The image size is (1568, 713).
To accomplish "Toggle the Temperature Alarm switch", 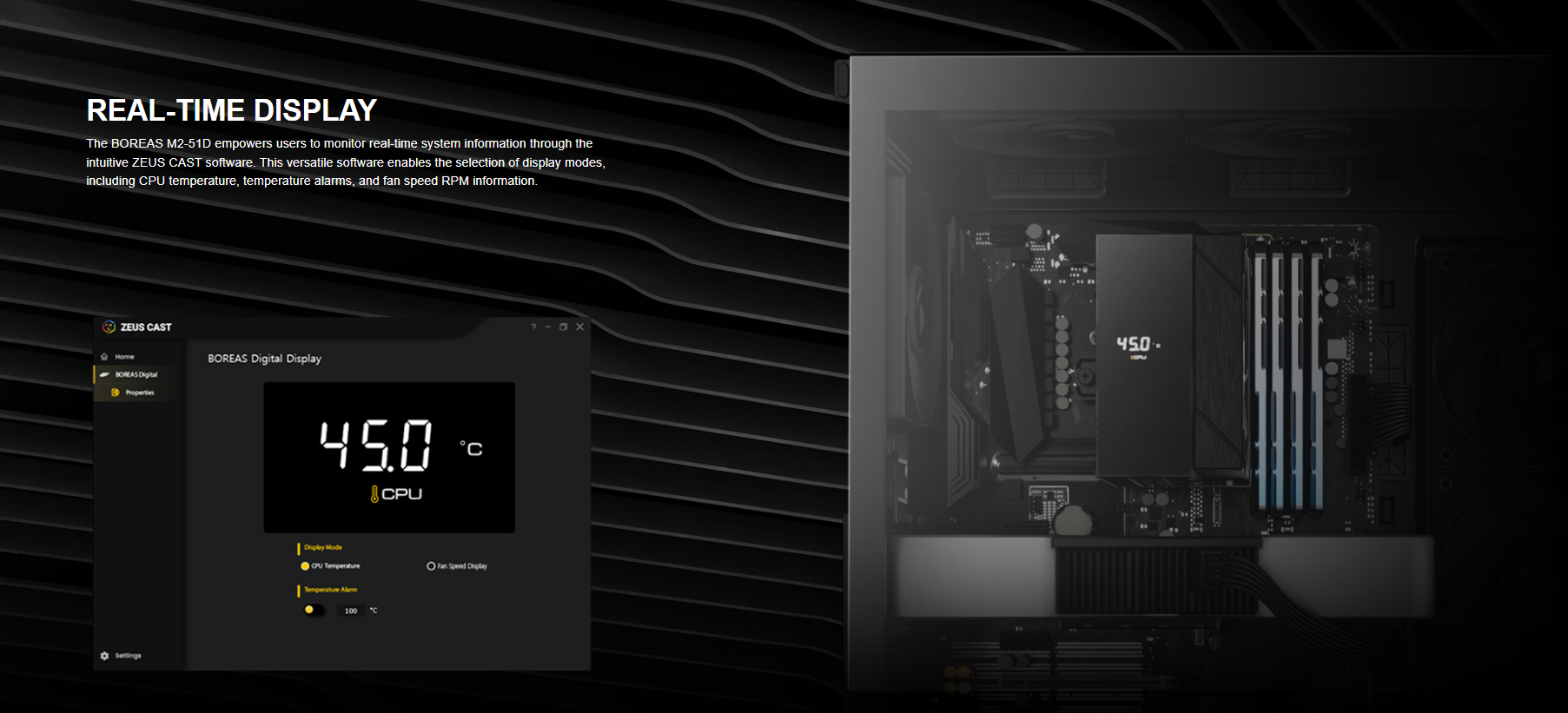I will [x=313, y=611].
